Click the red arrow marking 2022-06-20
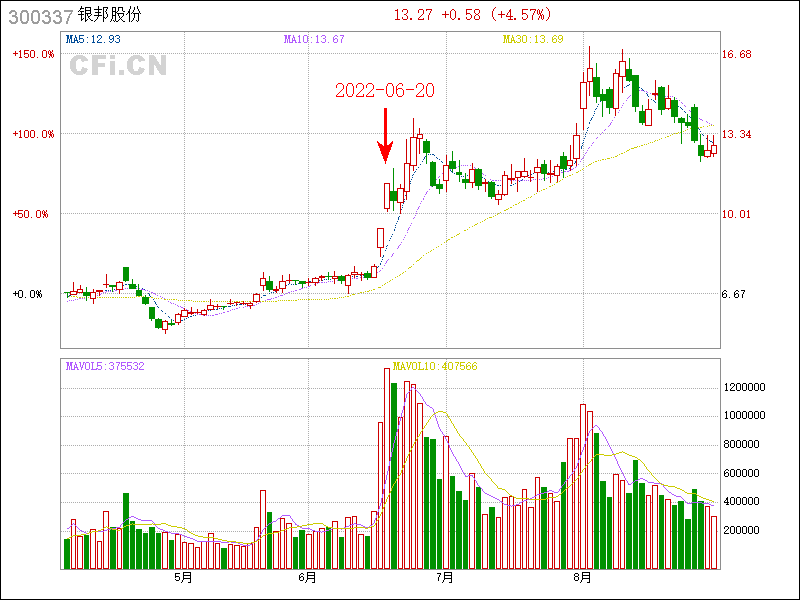The width and height of the screenshot is (800, 600). point(384,136)
